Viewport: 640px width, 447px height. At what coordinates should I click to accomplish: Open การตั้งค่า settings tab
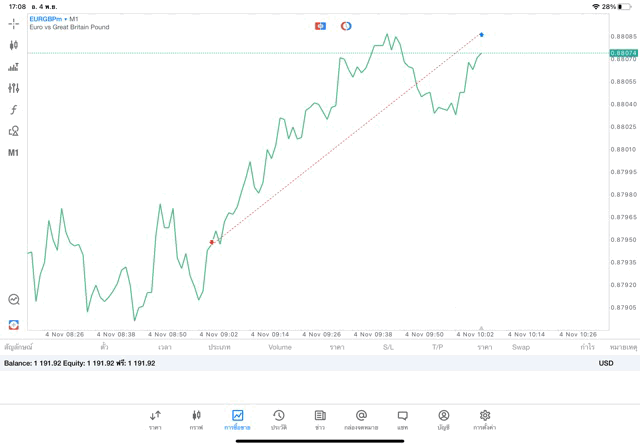tap(485, 419)
